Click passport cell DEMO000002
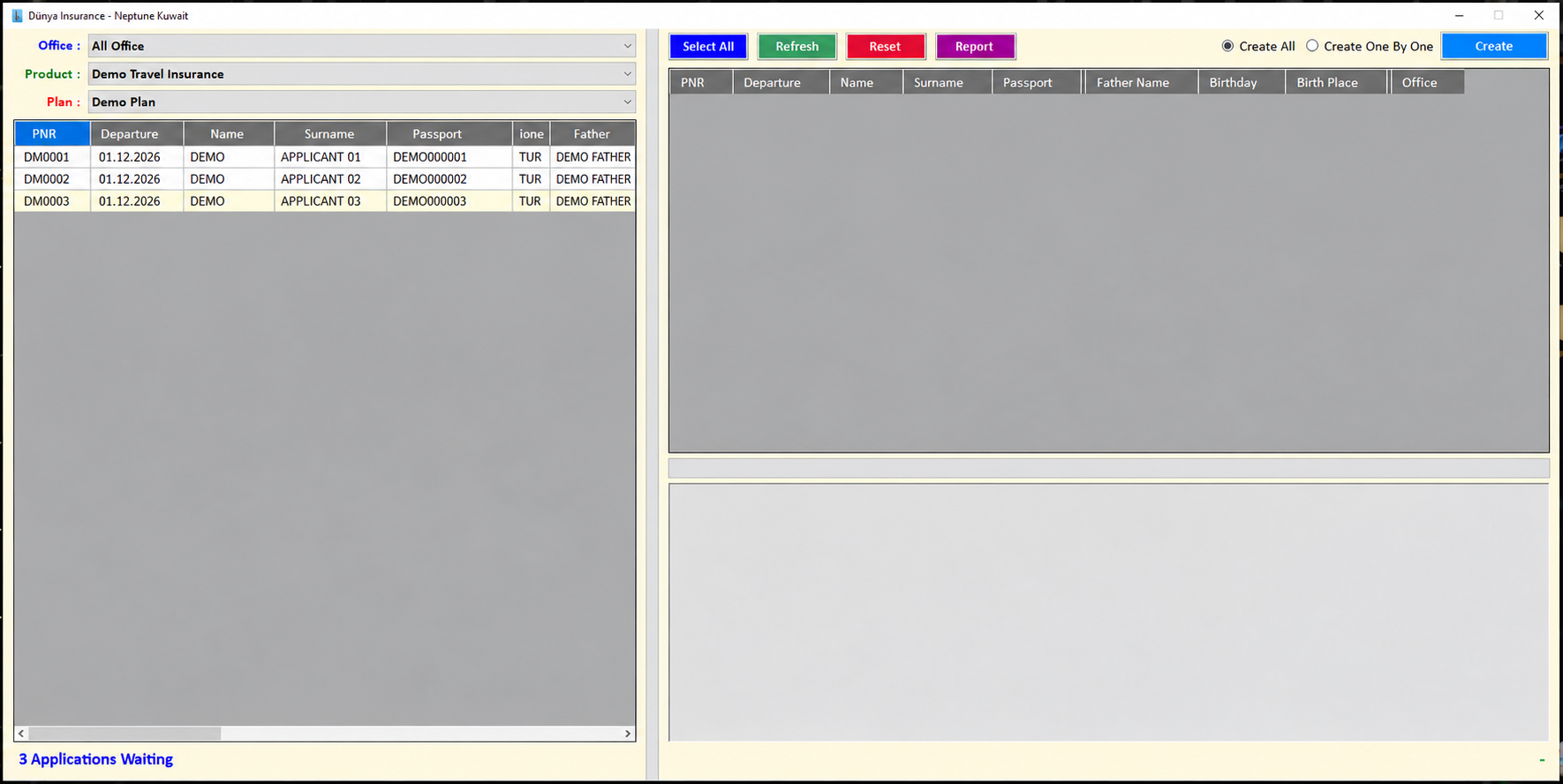The image size is (1563, 784). click(x=449, y=179)
